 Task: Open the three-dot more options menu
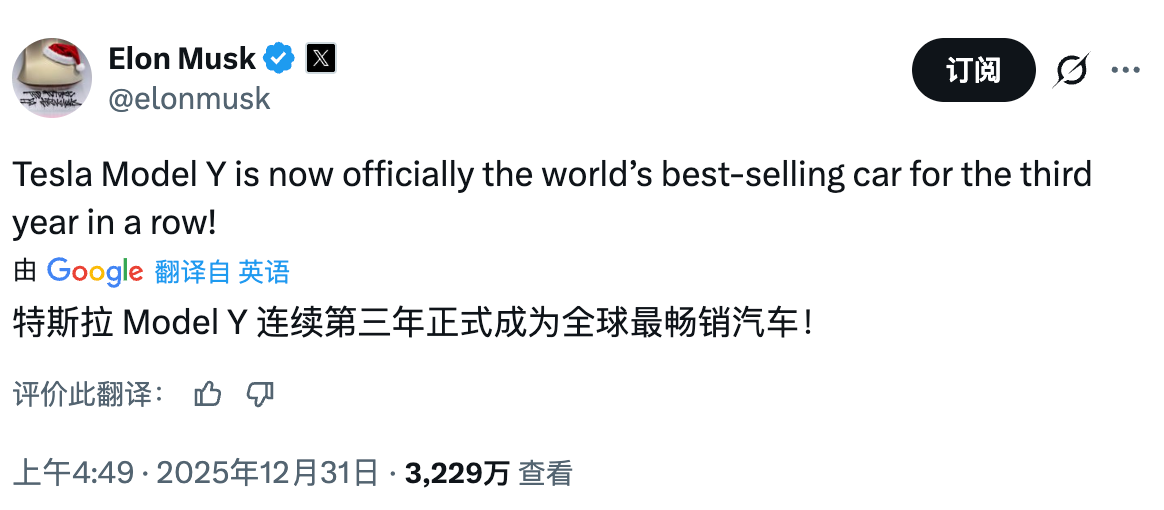[1126, 70]
